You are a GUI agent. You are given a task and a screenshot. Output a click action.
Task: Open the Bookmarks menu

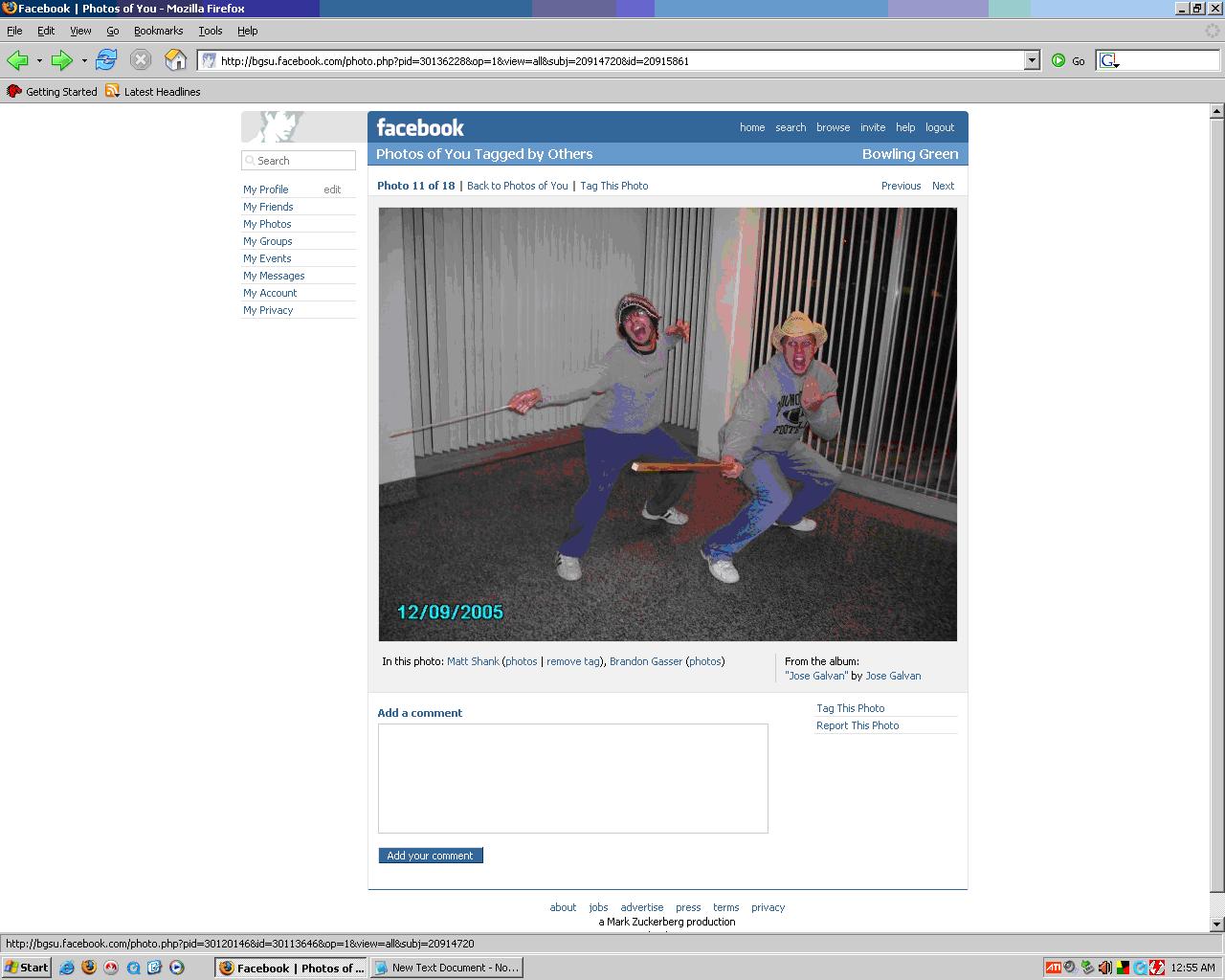pos(158,31)
